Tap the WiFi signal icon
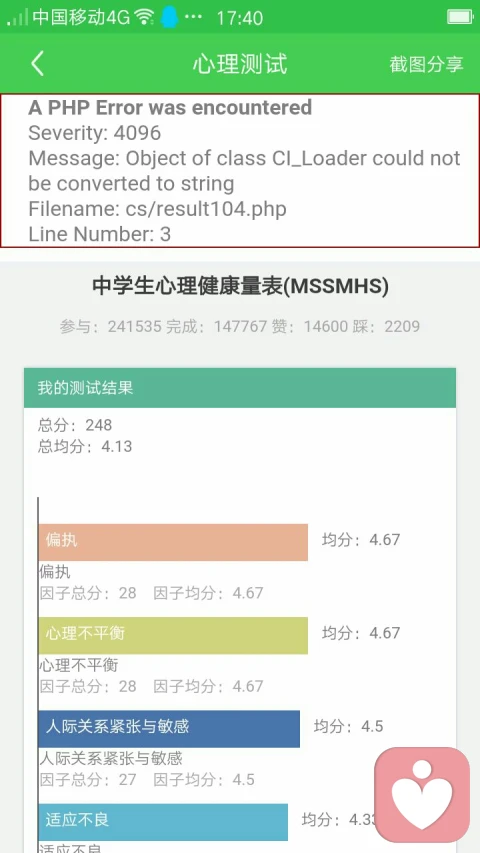 pos(144,17)
